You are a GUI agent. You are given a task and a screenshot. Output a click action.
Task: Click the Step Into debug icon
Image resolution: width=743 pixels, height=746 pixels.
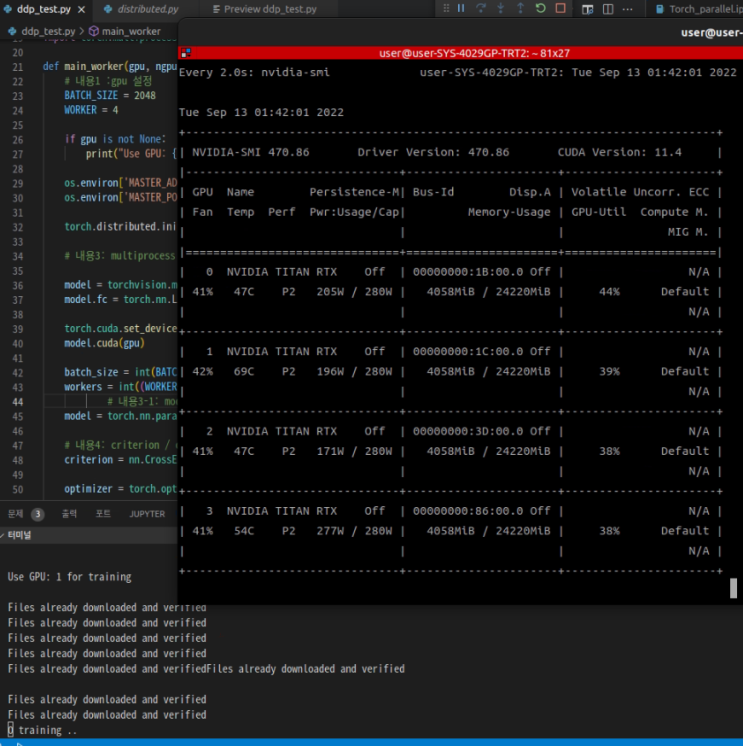pos(501,9)
